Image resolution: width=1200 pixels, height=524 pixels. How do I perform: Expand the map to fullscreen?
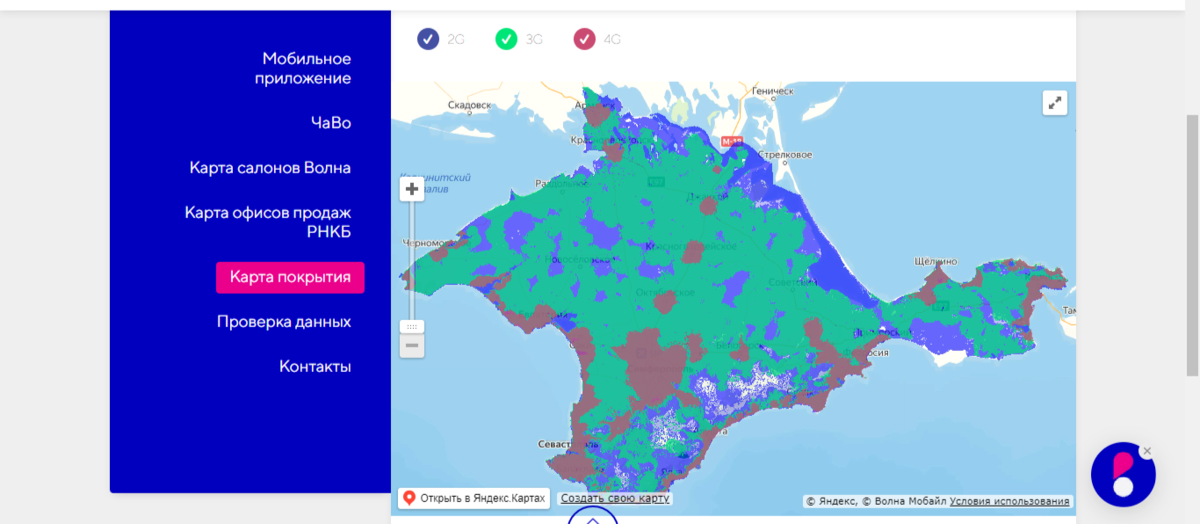[1055, 102]
